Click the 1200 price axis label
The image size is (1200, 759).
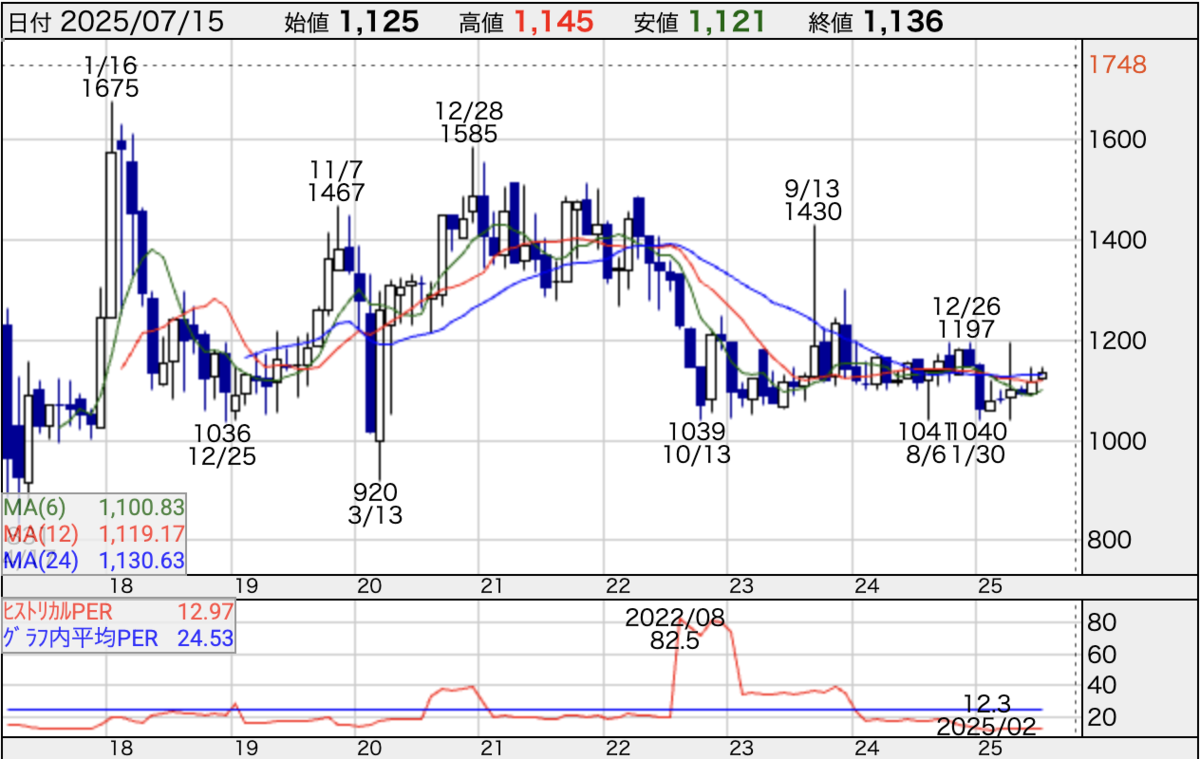(x=1117, y=340)
